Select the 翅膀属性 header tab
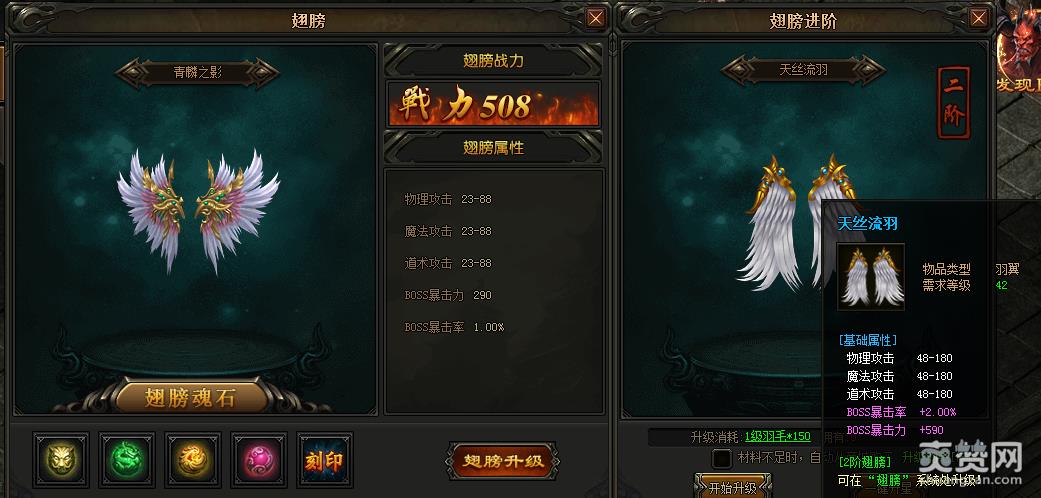 (493, 147)
